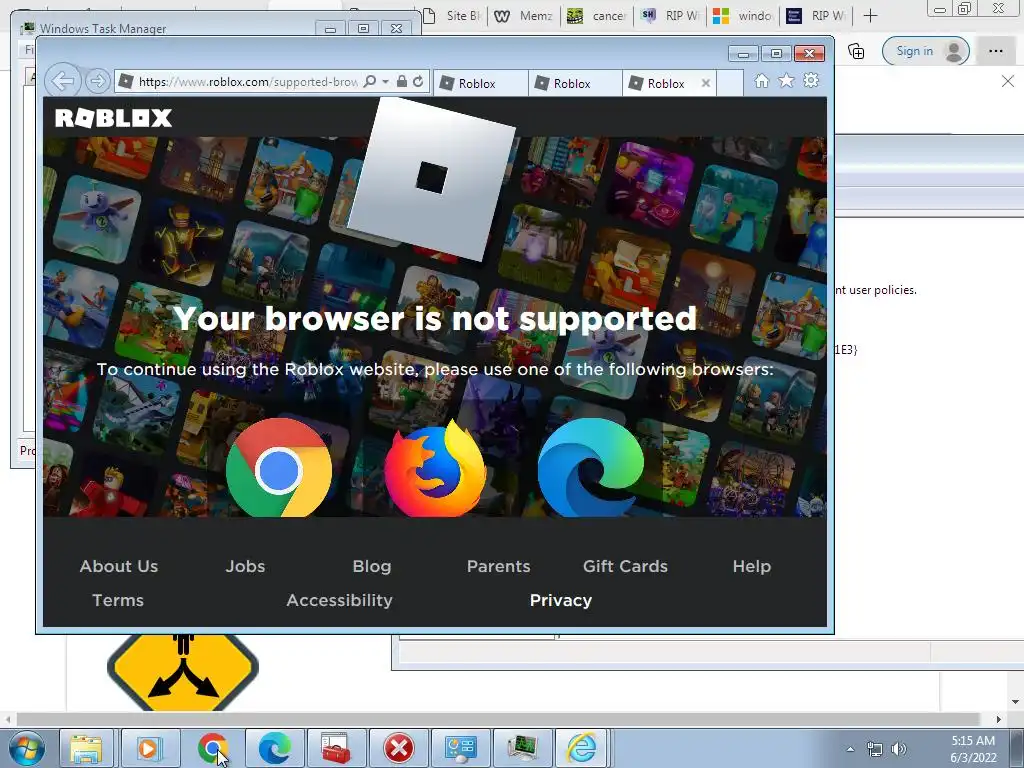Click the volume speaker icon in tray
The height and width of the screenshot is (768, 1024).
point(899,749)
